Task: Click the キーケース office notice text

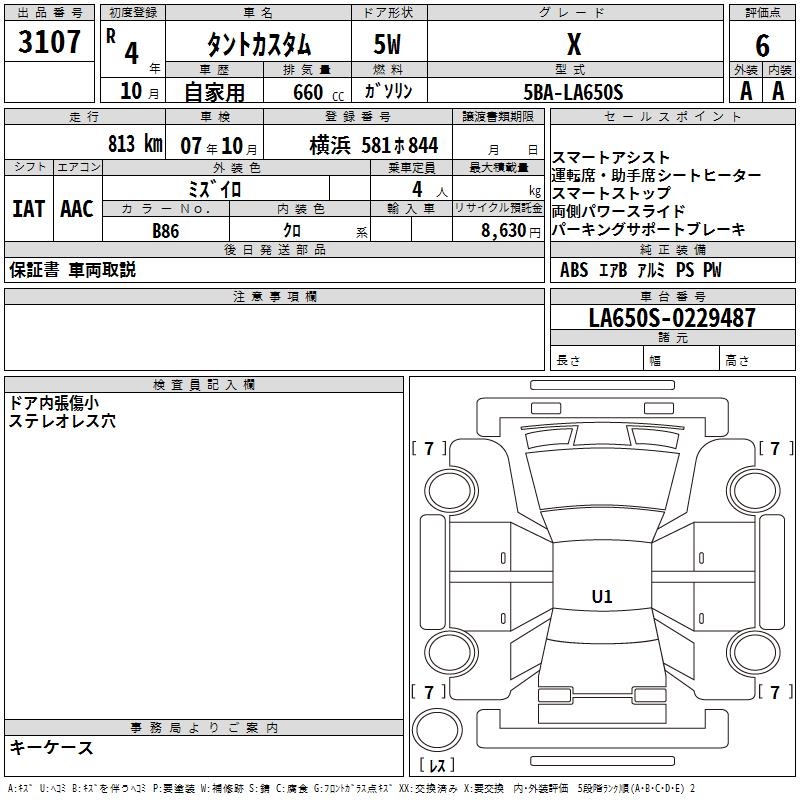Action: pyautogui.click(x=52, y=747)
